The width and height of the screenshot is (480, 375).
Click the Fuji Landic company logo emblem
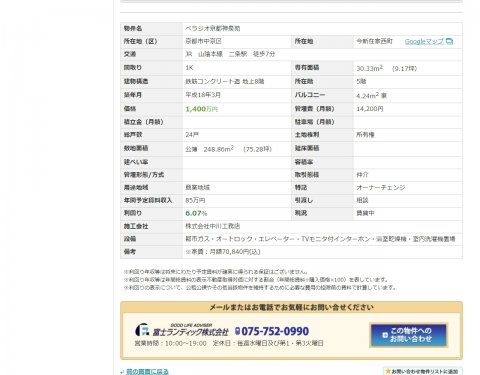click(142, 330)
